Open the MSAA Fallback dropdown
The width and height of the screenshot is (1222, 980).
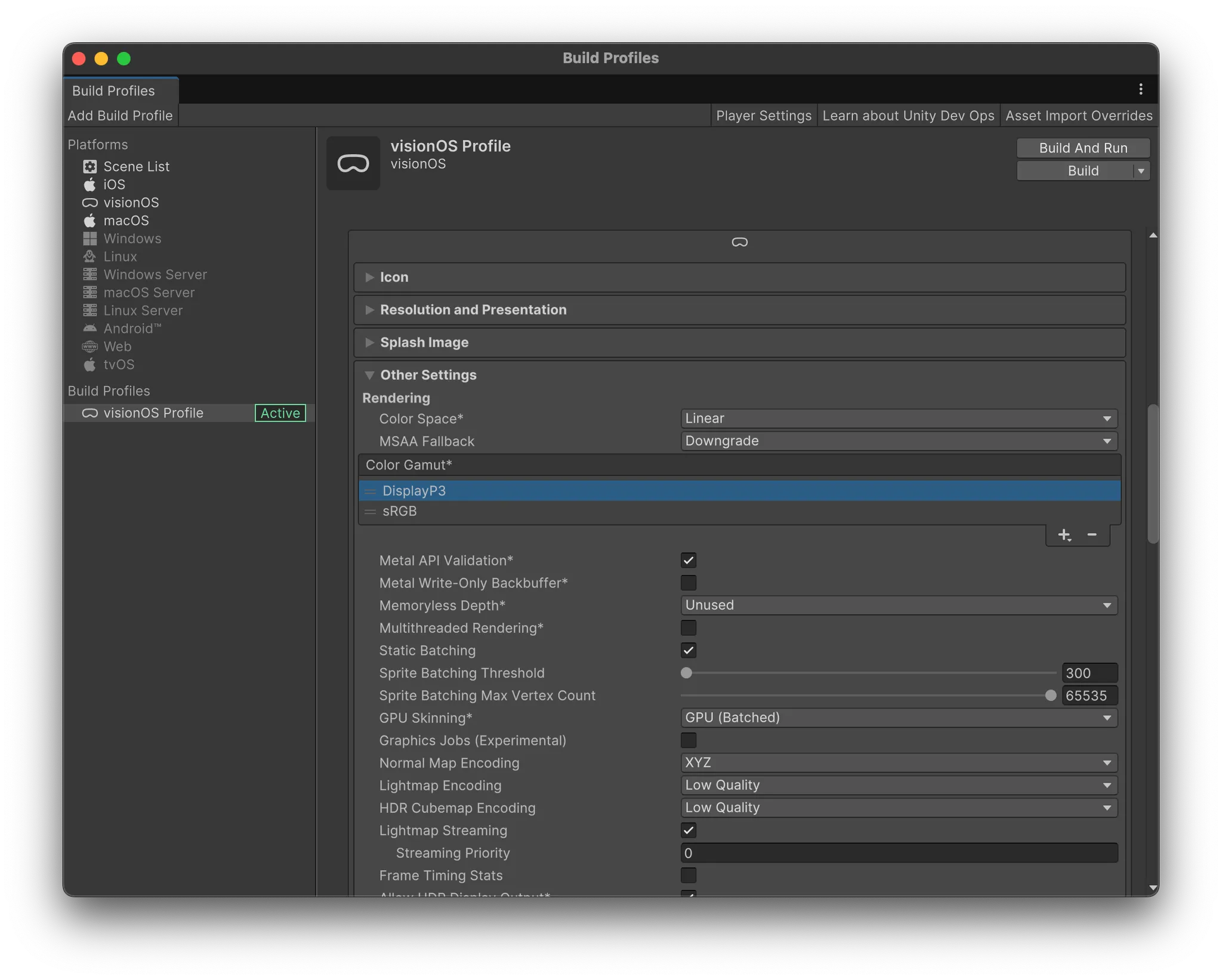[899, 441]
